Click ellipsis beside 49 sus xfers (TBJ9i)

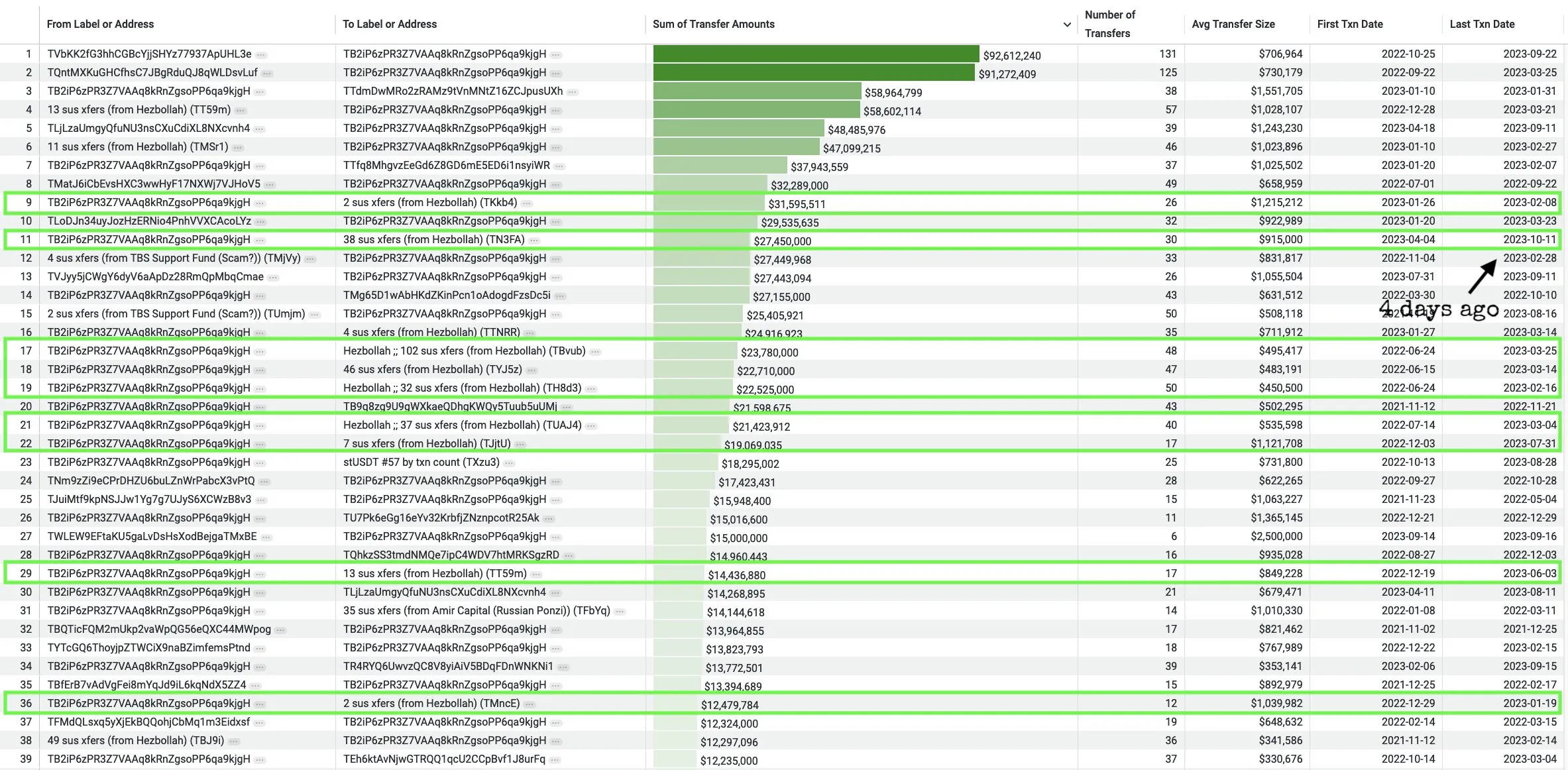point(234,741)
